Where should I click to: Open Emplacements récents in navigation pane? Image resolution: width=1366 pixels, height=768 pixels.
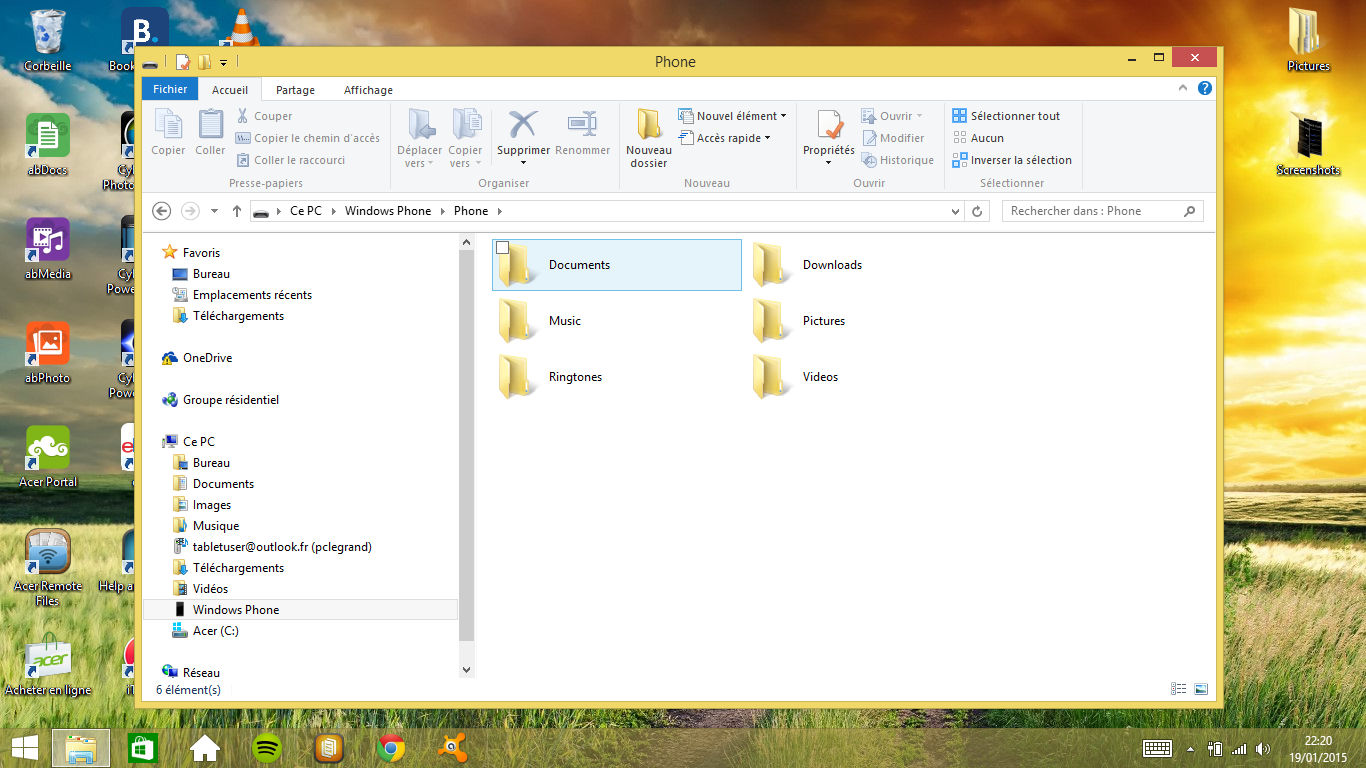tap(252, 295)
